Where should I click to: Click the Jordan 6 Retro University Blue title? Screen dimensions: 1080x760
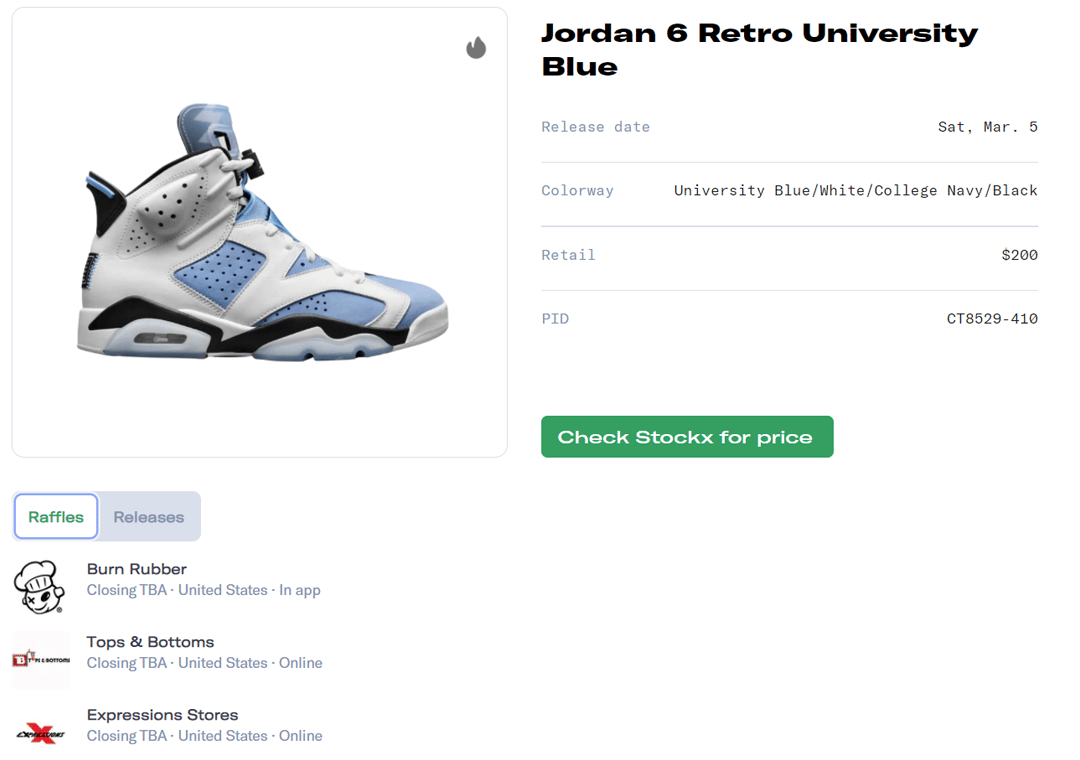(x=759, y=49)
